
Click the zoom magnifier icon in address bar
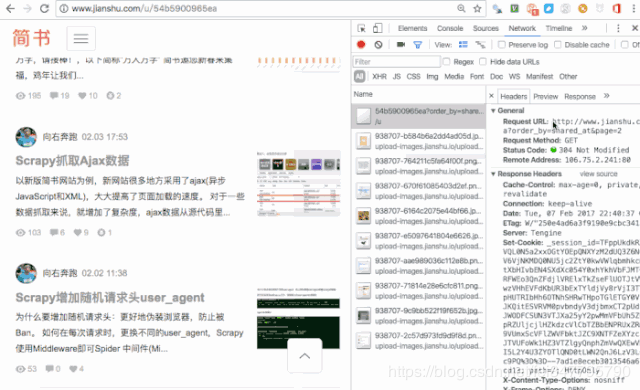[x=461, y=9]
